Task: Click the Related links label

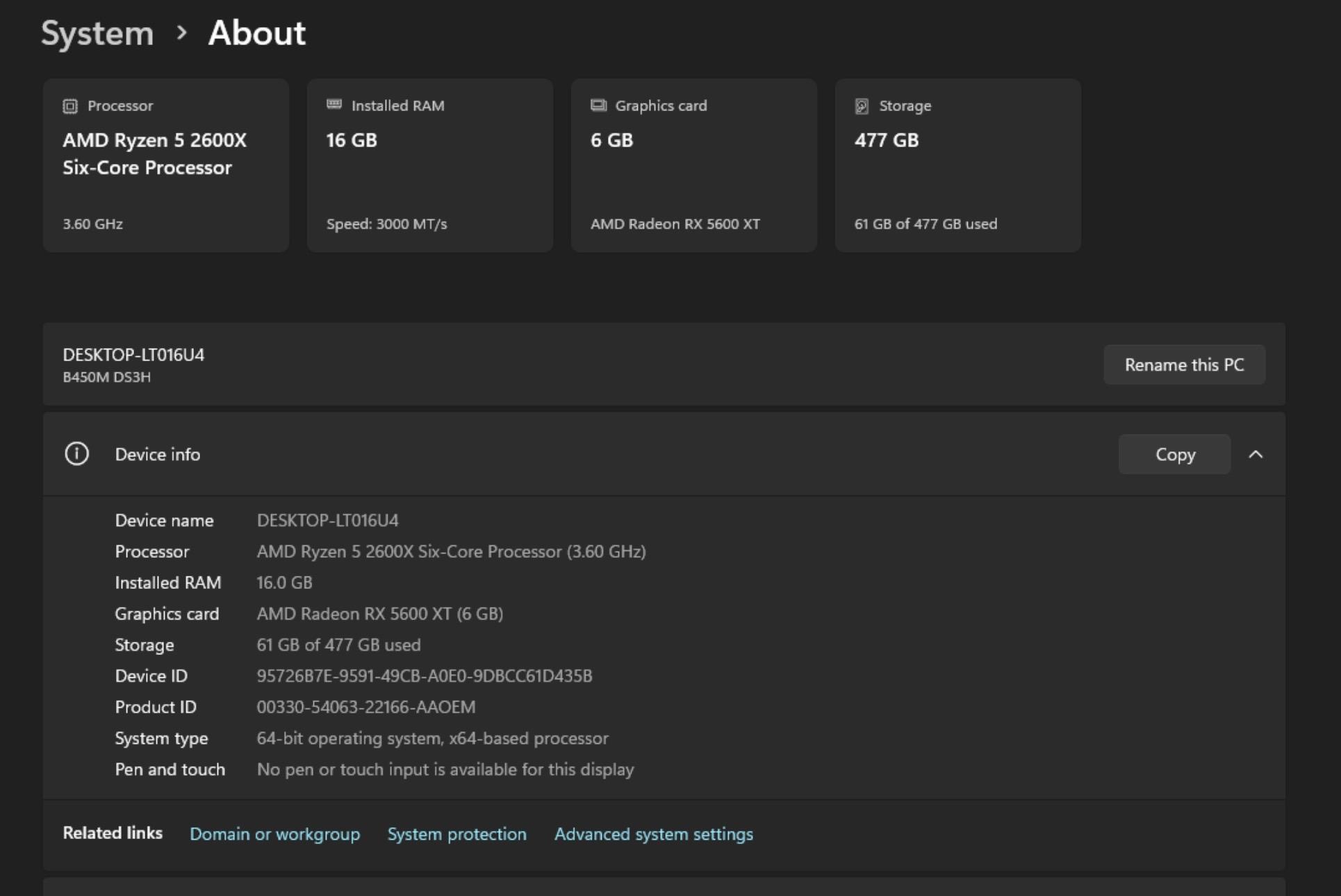Action: 113,833
